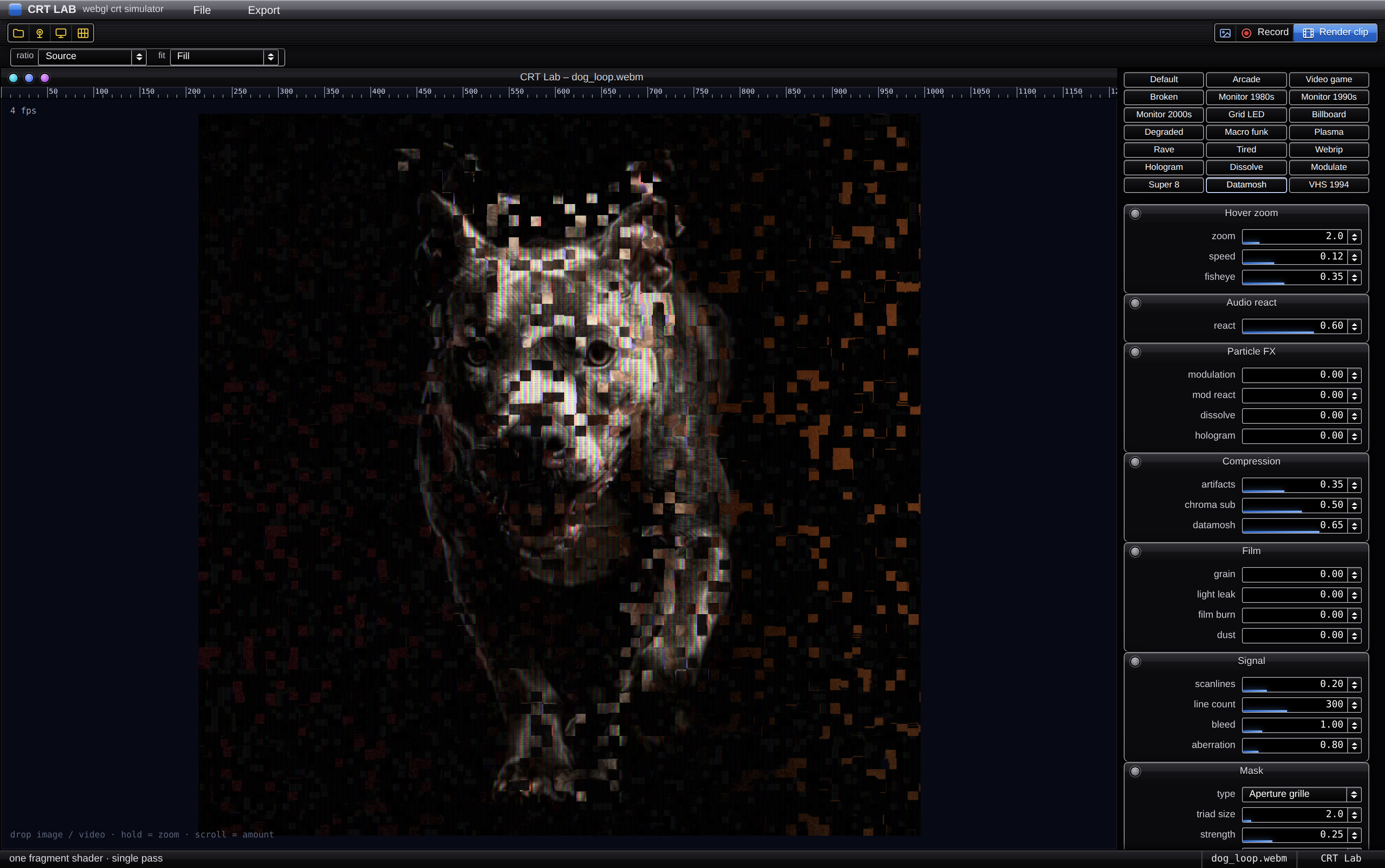Click the save image snapshot icon

[x=1225, y=33]
